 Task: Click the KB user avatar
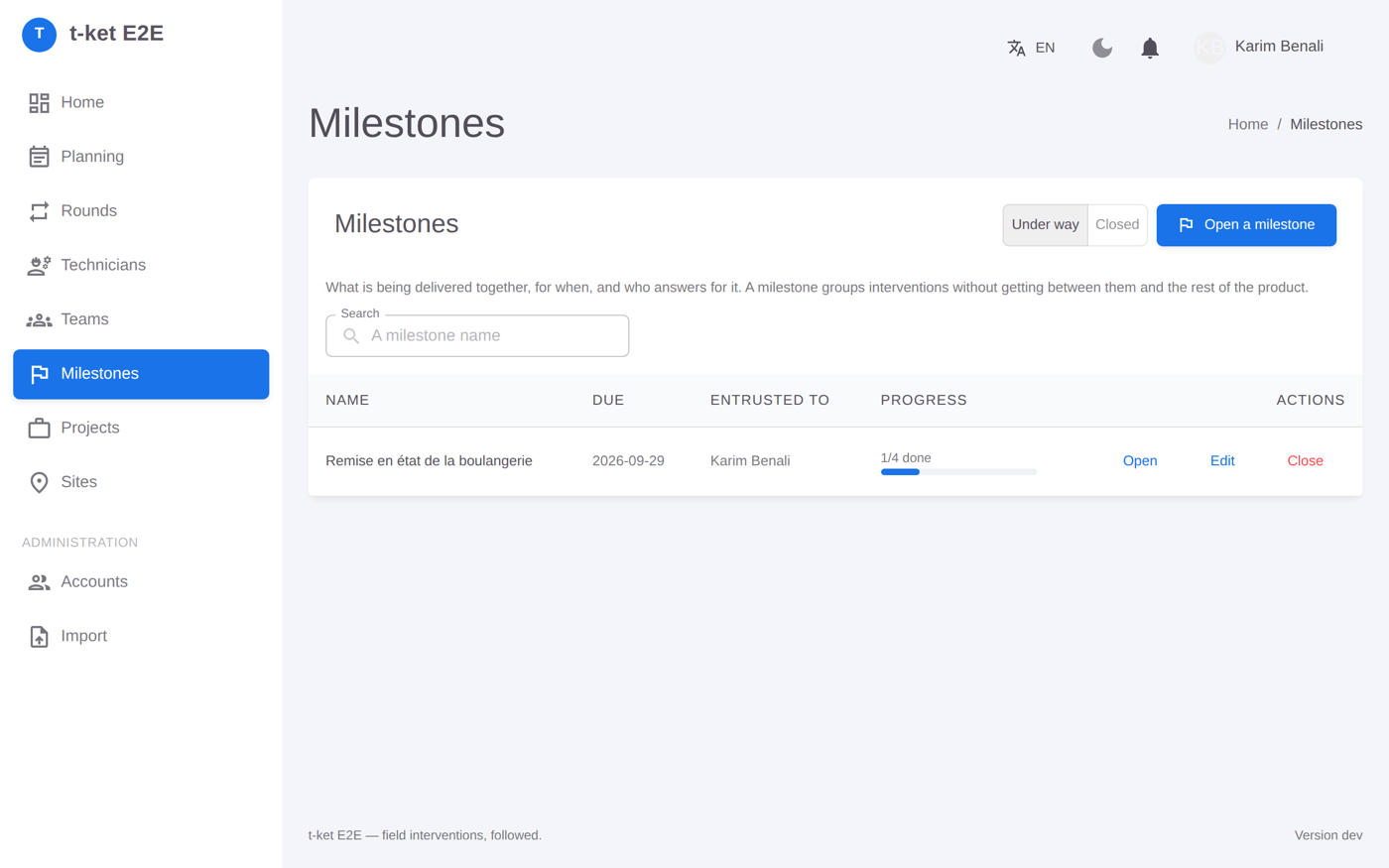click(x=1209, y=47)
